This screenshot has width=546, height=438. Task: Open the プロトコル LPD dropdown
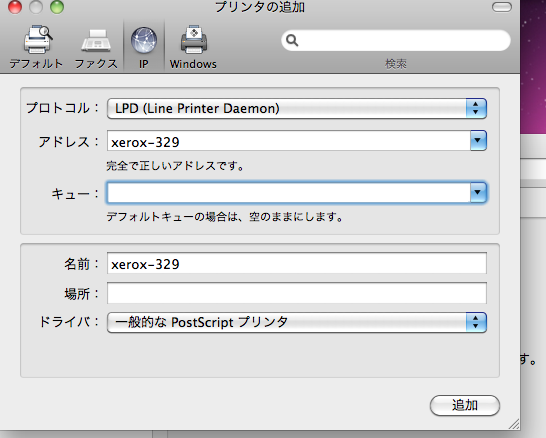tap(297, 108)
